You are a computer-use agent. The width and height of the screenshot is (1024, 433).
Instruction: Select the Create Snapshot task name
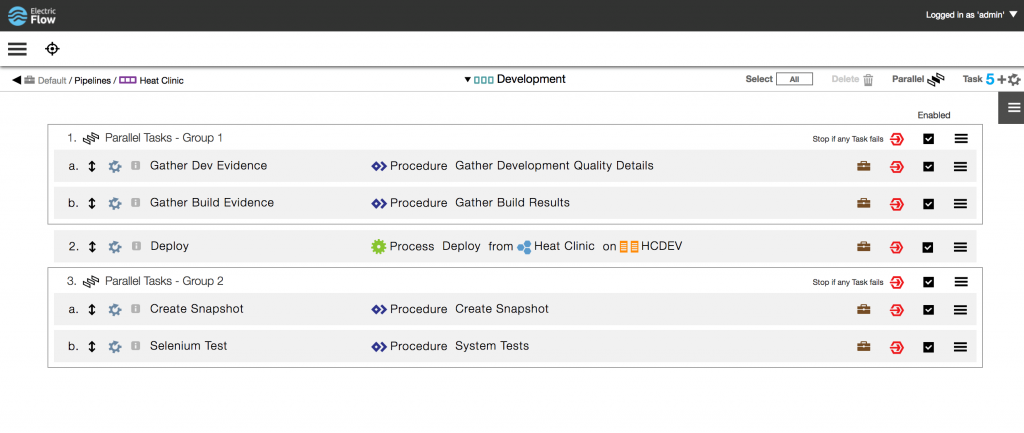point(197,309)
